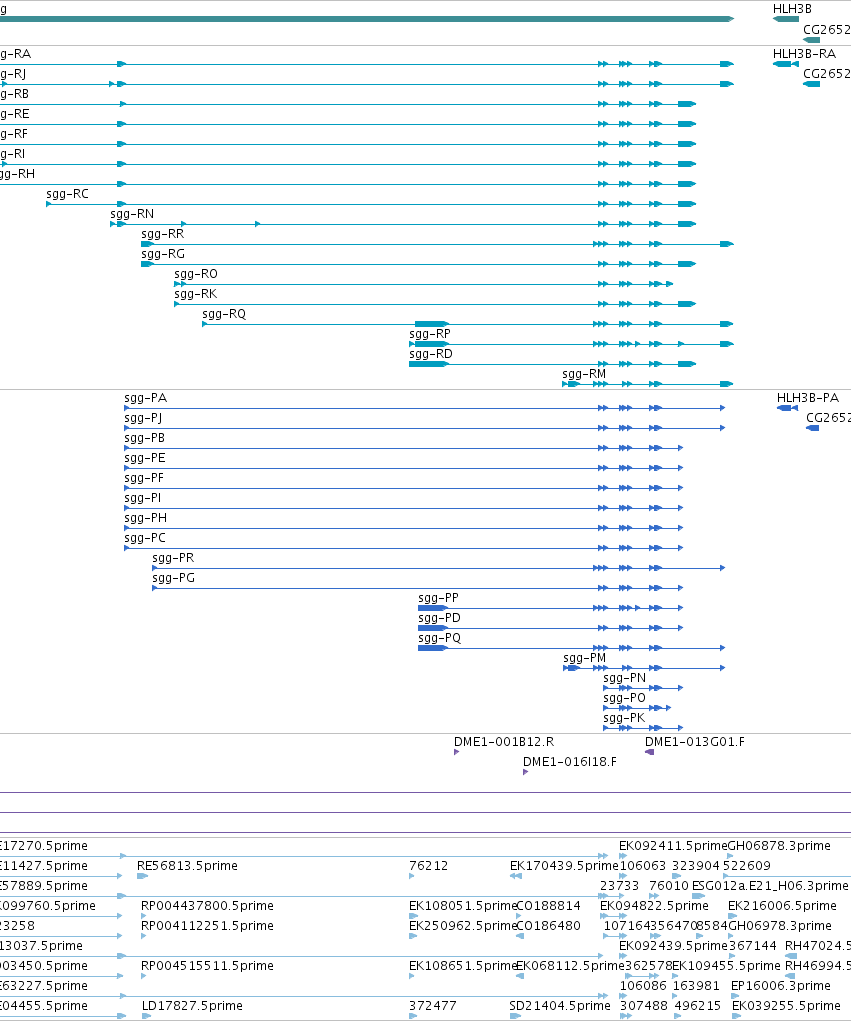
Task: Select the sgg-PD protein label
Action: click(439, 618)
